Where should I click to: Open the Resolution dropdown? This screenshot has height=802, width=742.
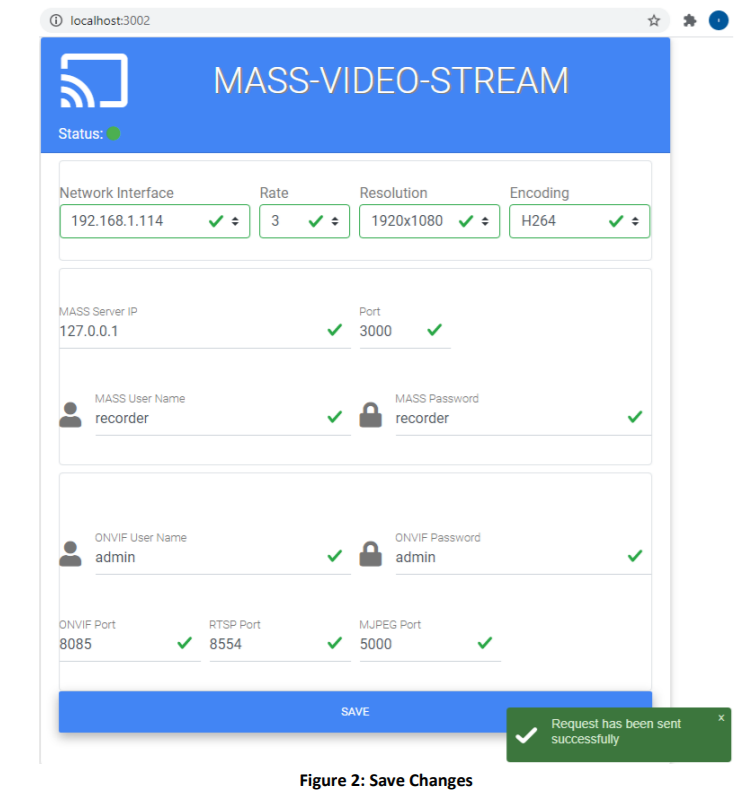[x=430, y=221]
